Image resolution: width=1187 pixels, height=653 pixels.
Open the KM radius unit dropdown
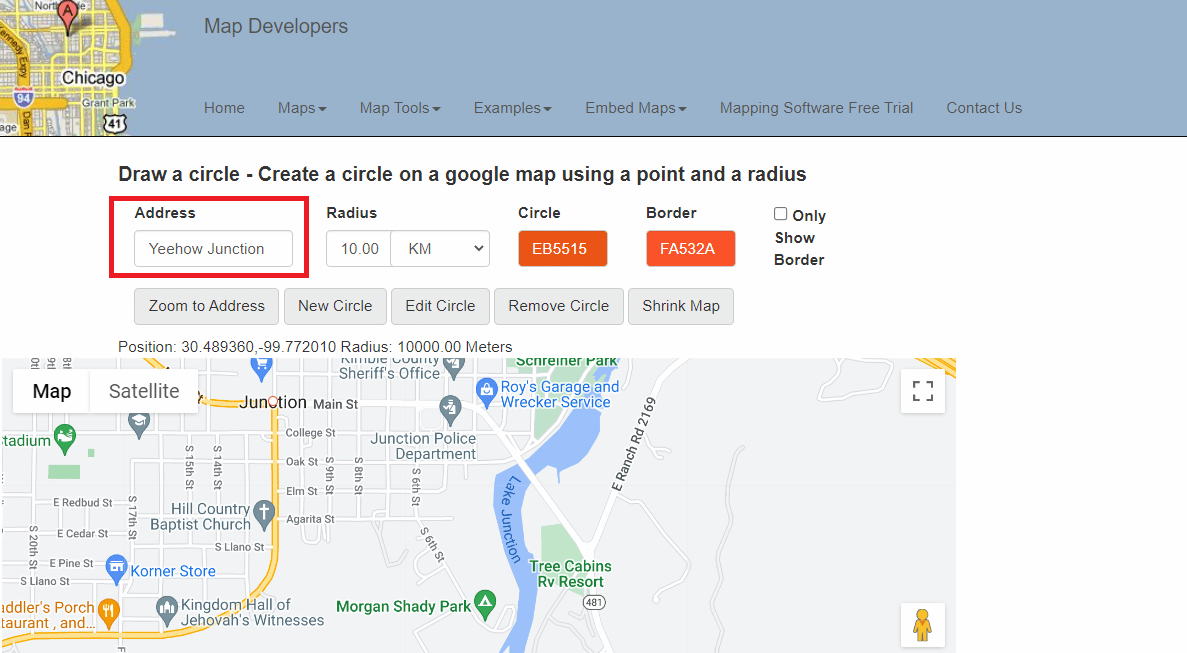coord(441,249)
